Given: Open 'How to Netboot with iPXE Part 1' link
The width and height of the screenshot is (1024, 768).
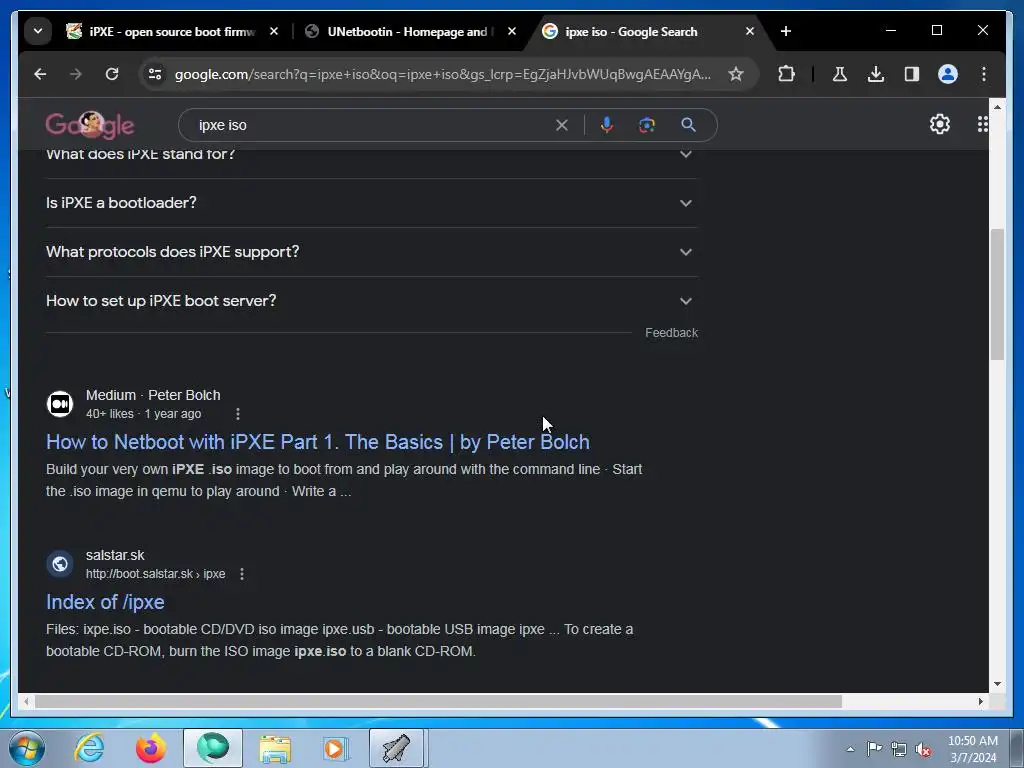Looking at the screenshot, I should click(x=318, y=442).
